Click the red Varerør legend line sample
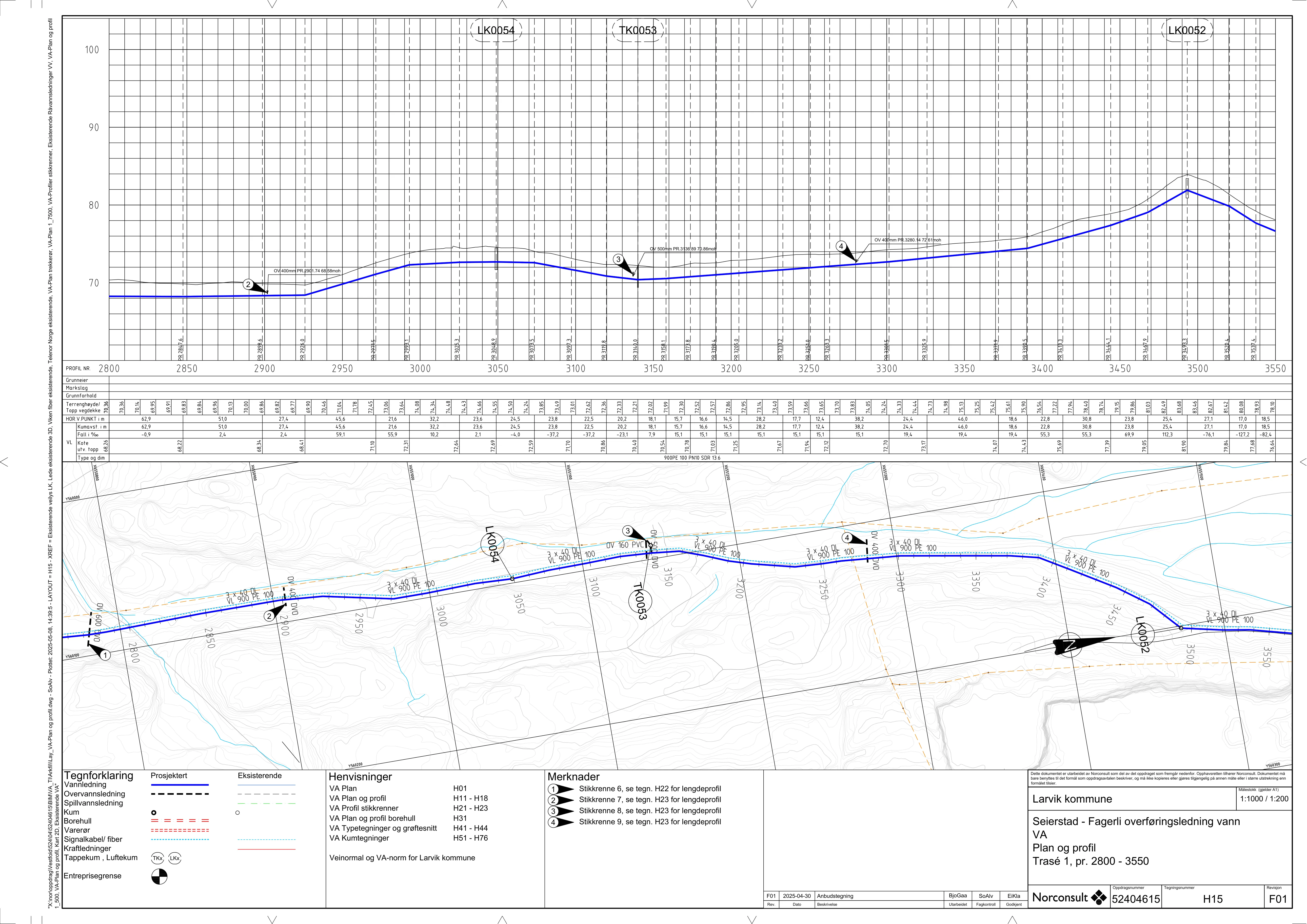The height and width of the screenshot is (924, 1307). 180,830
